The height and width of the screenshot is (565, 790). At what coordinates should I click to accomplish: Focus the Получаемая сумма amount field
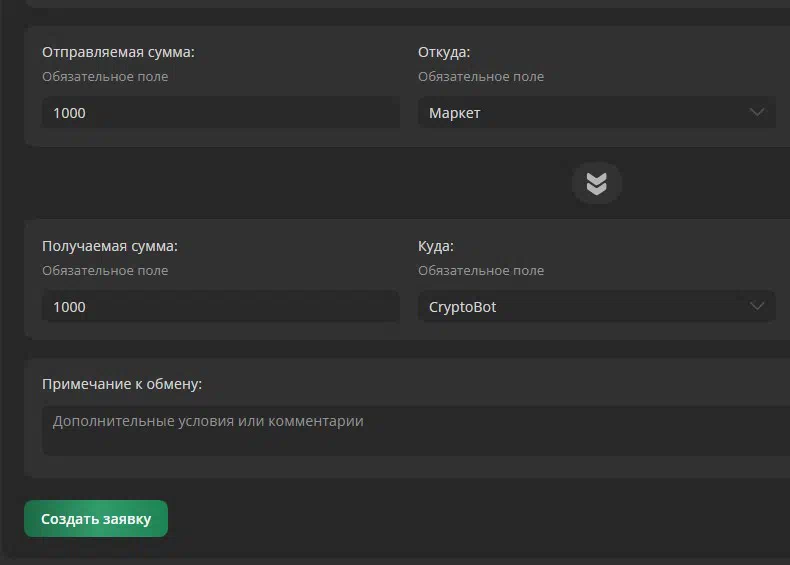221,306
